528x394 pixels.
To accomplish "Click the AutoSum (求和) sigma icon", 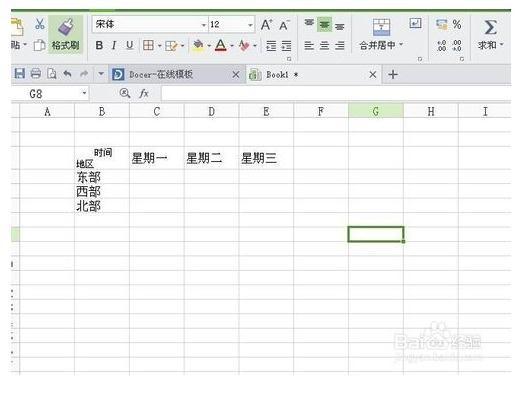I will pyautogui.click(x=490, y=27).
